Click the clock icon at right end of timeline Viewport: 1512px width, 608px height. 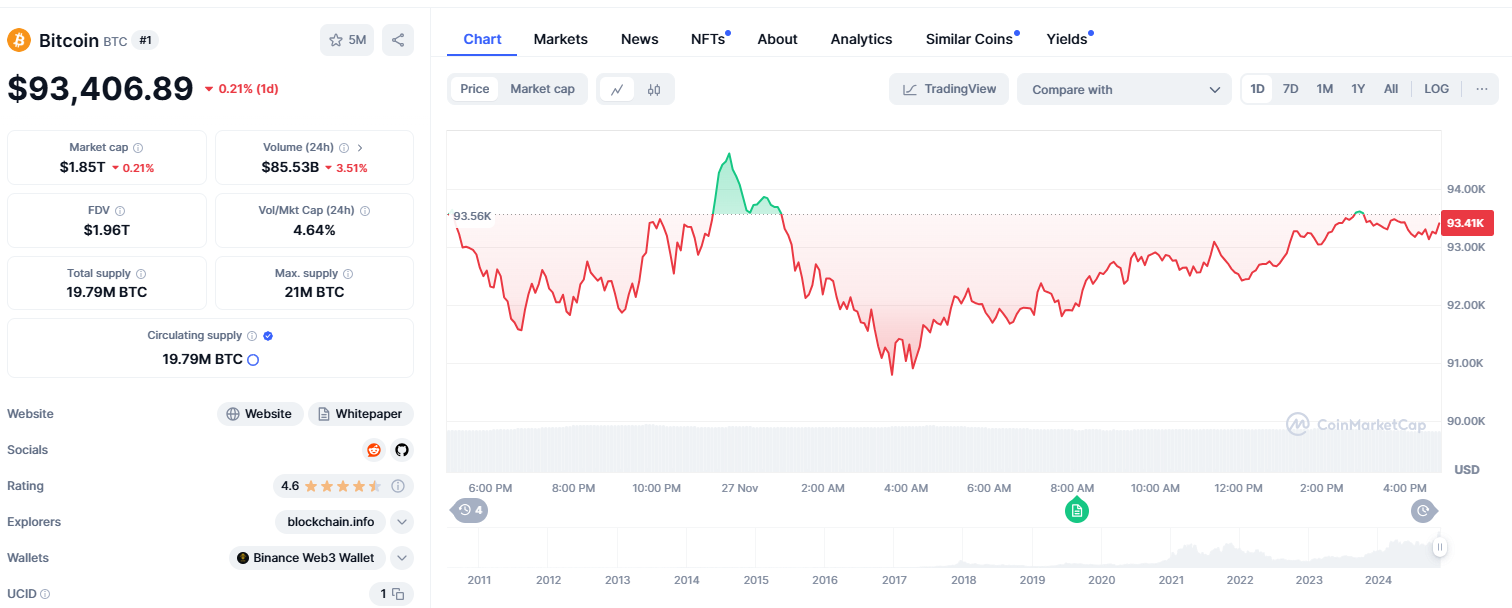pyautogui.click(x=1423, y=511)
